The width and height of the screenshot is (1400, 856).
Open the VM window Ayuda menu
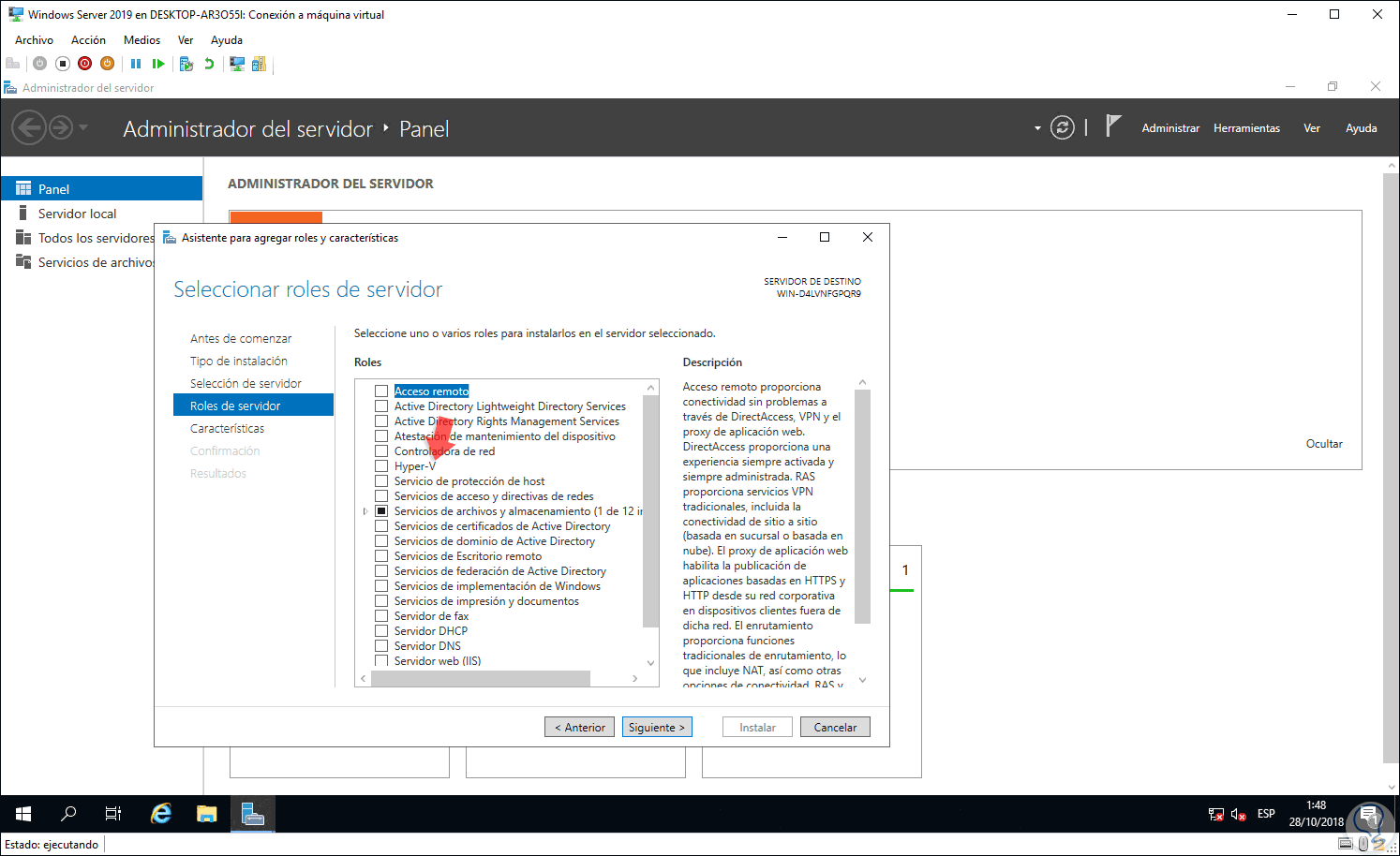(227, 40)
